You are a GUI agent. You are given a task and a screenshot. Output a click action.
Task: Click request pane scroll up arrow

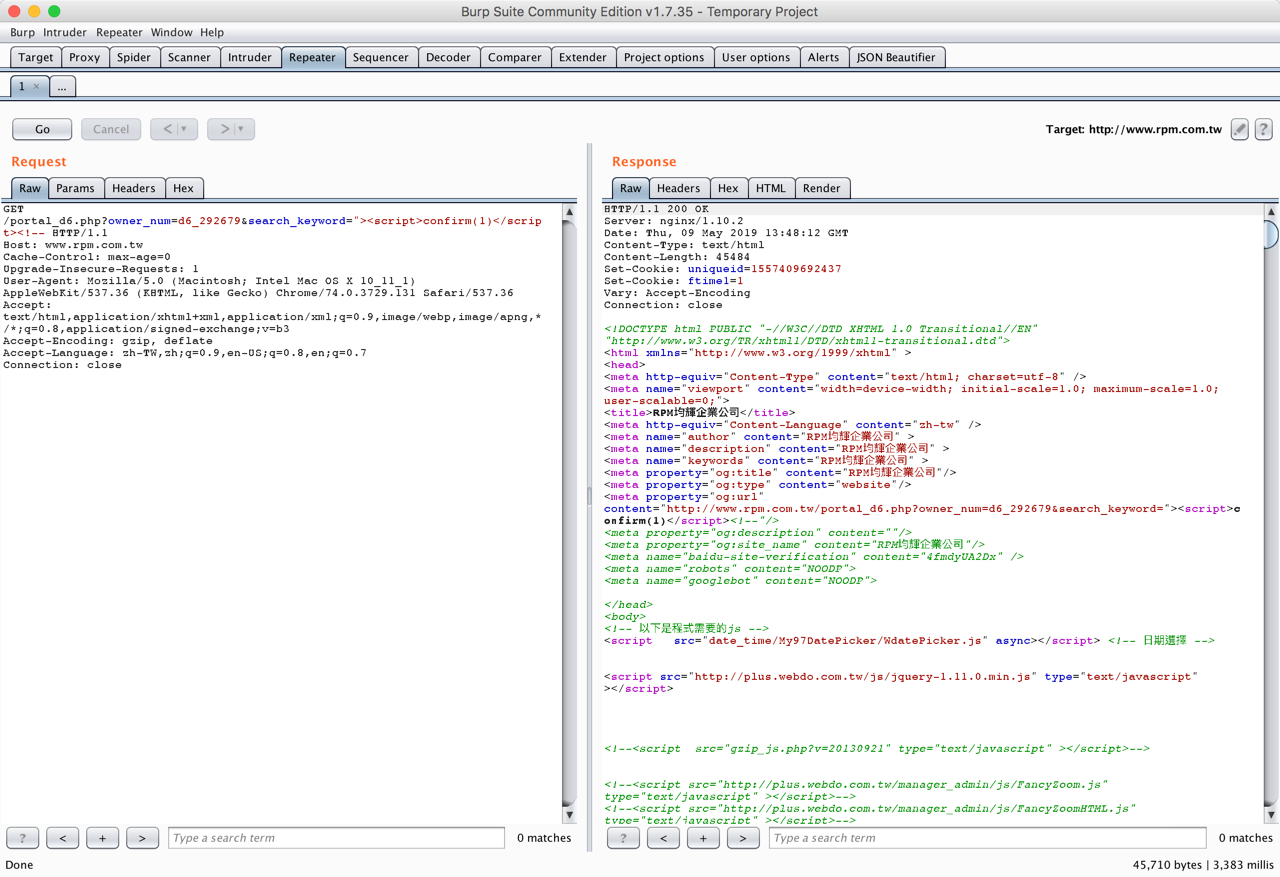570,212
